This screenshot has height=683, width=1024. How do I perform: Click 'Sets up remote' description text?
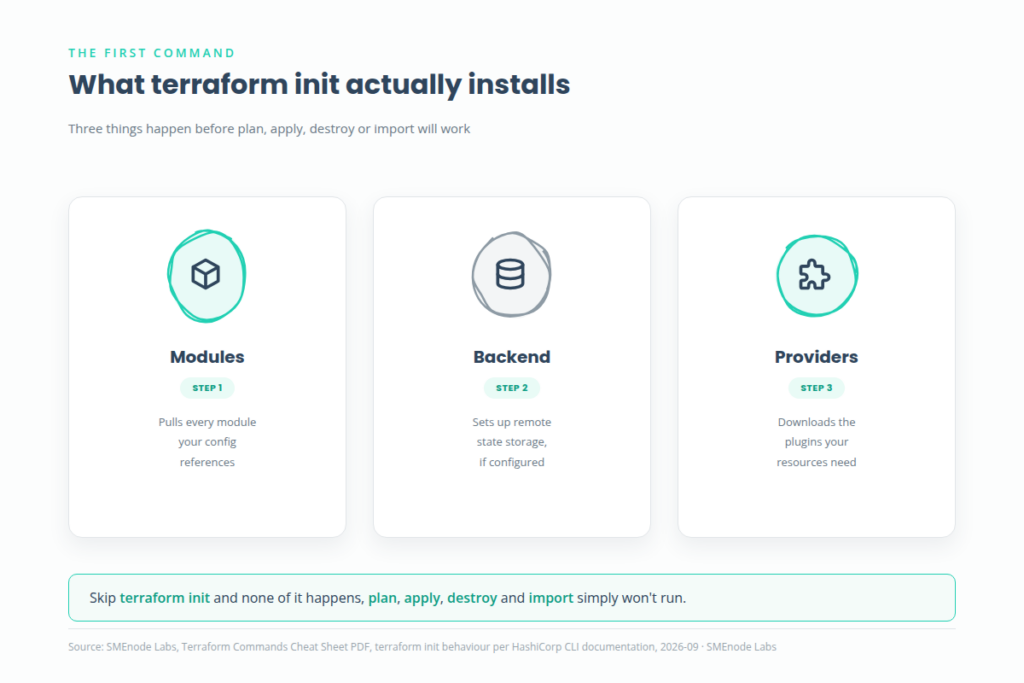tap(512, 422)
